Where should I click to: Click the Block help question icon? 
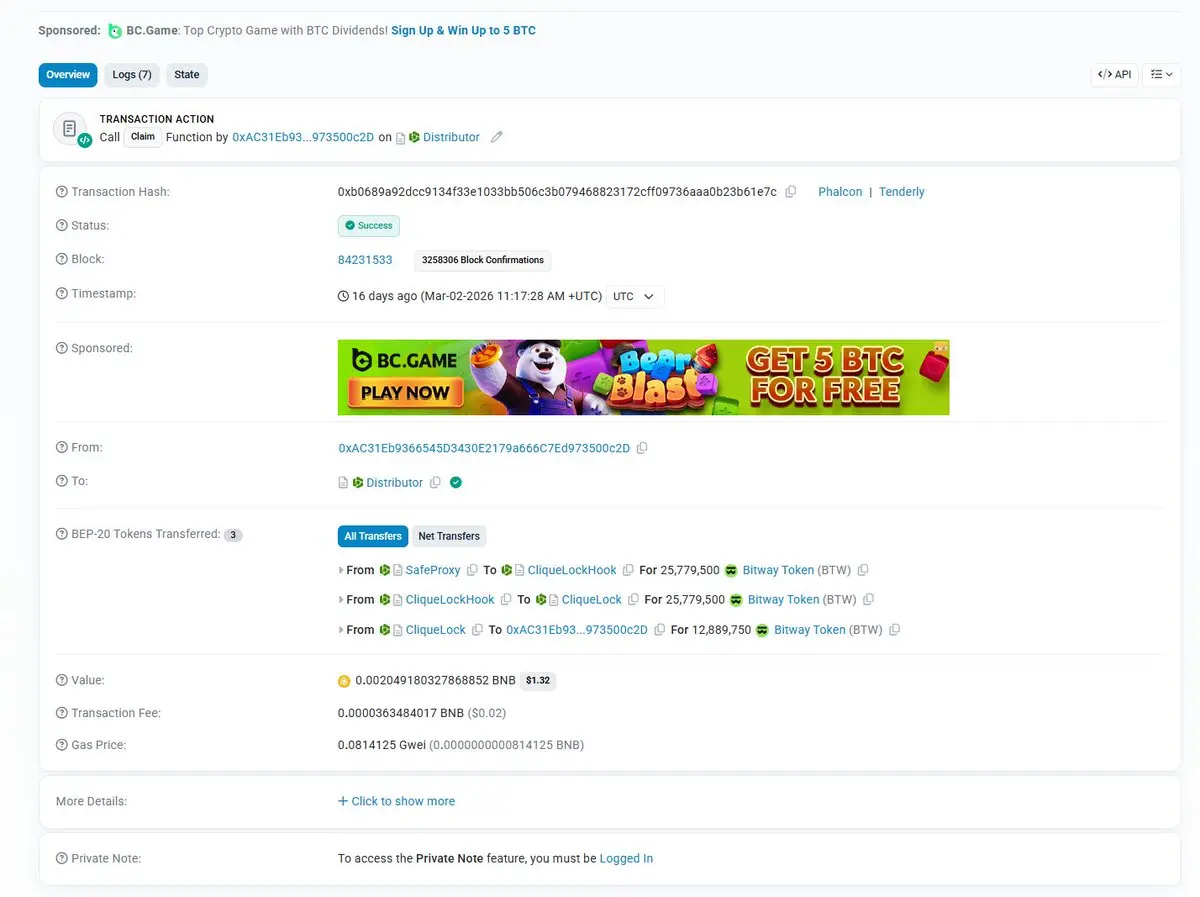pos(62,259)
